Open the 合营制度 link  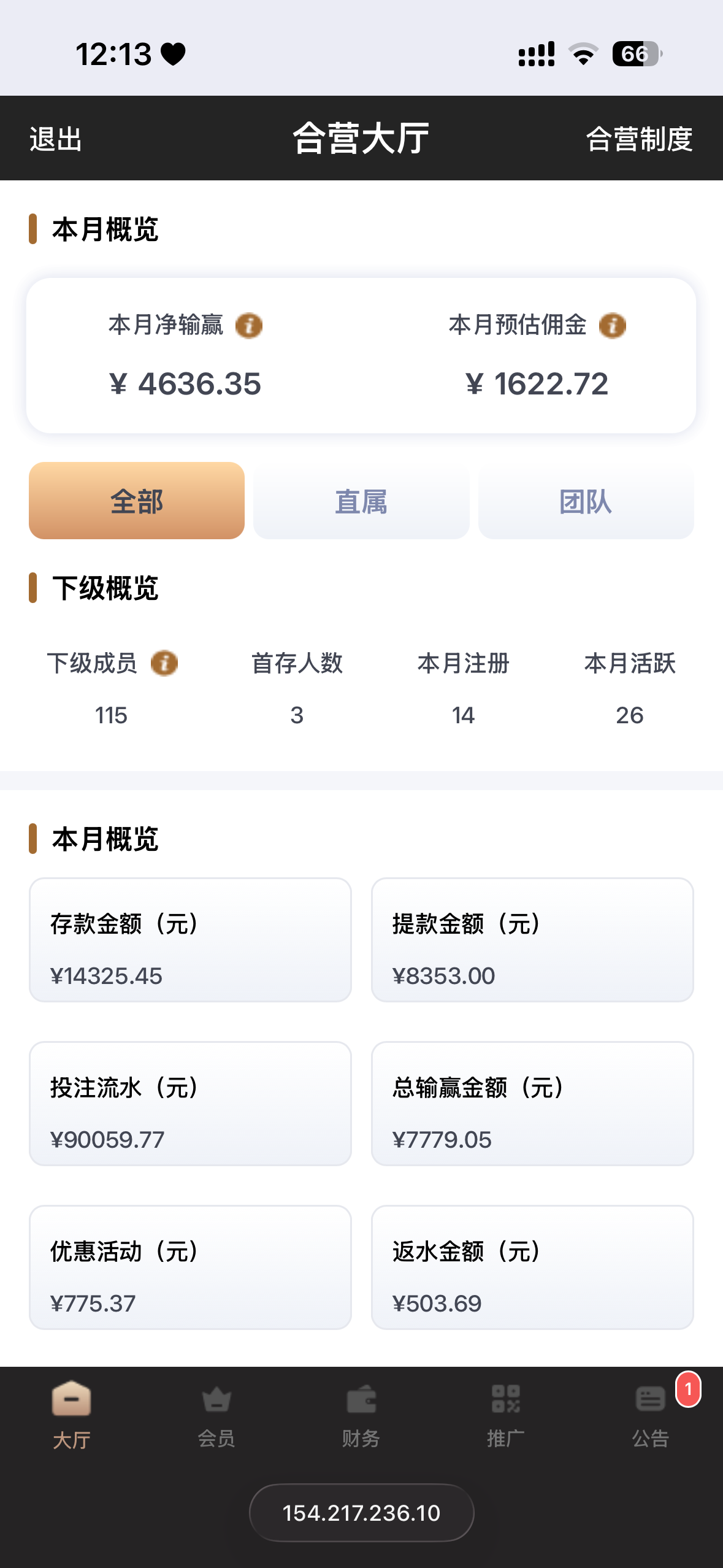pos(639,139)
